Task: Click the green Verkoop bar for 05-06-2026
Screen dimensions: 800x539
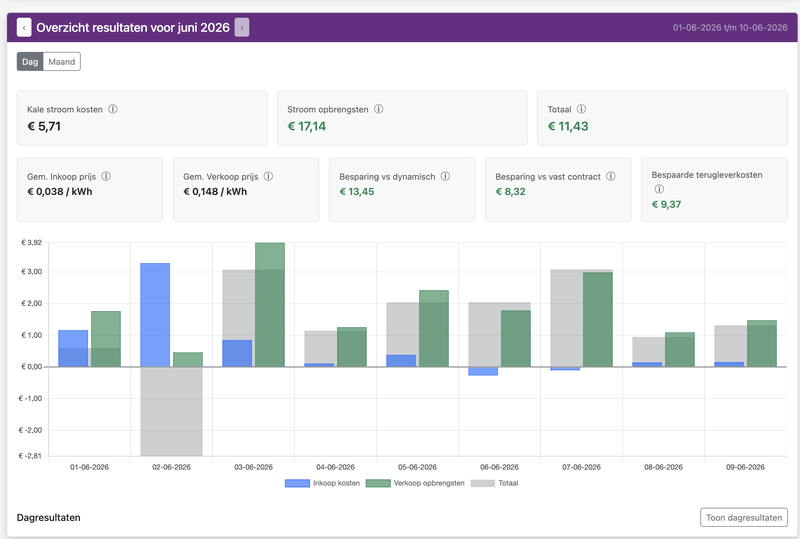Action: 434,329
